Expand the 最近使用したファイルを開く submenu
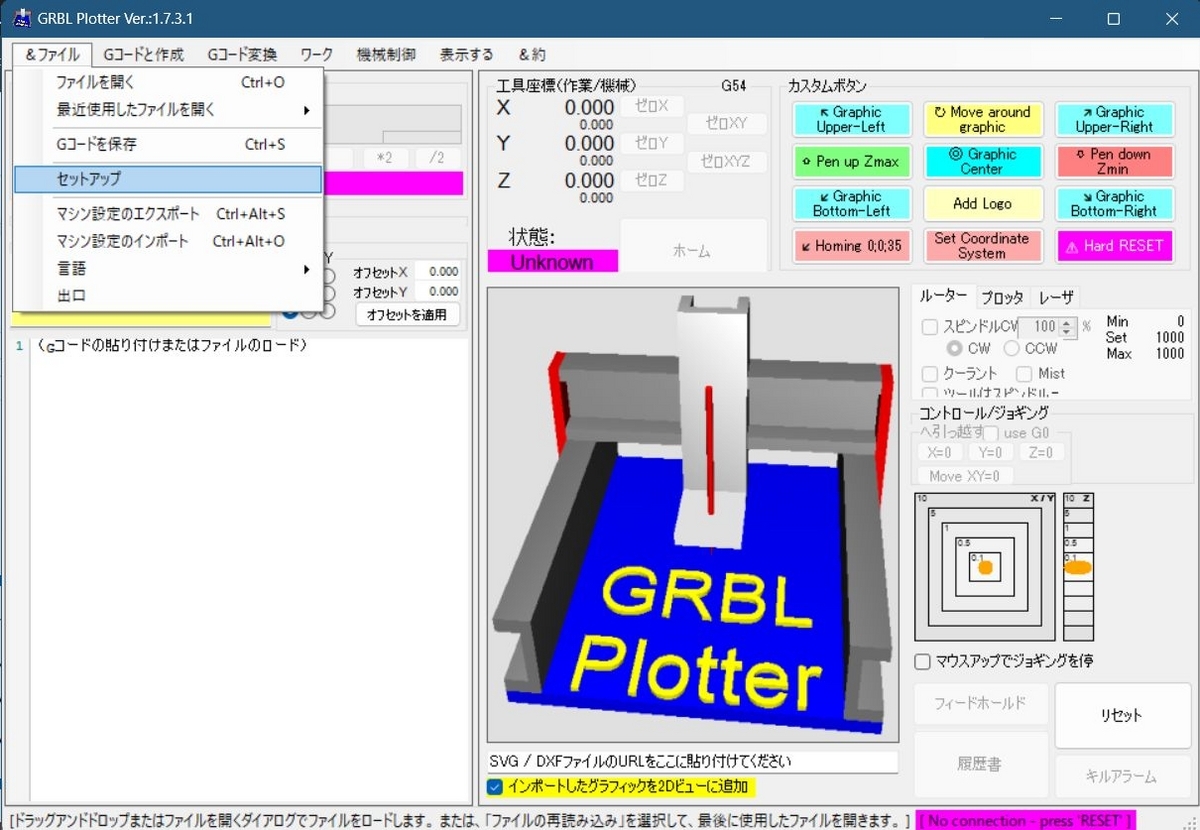The height and width of the screenshot is (830, 1200). click(168, 110)
